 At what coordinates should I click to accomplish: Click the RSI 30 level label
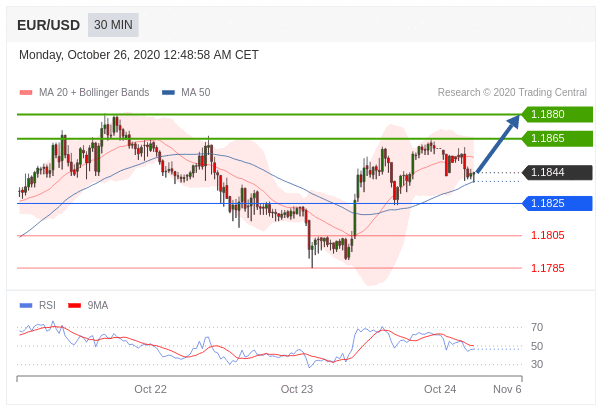coord(537,364)
